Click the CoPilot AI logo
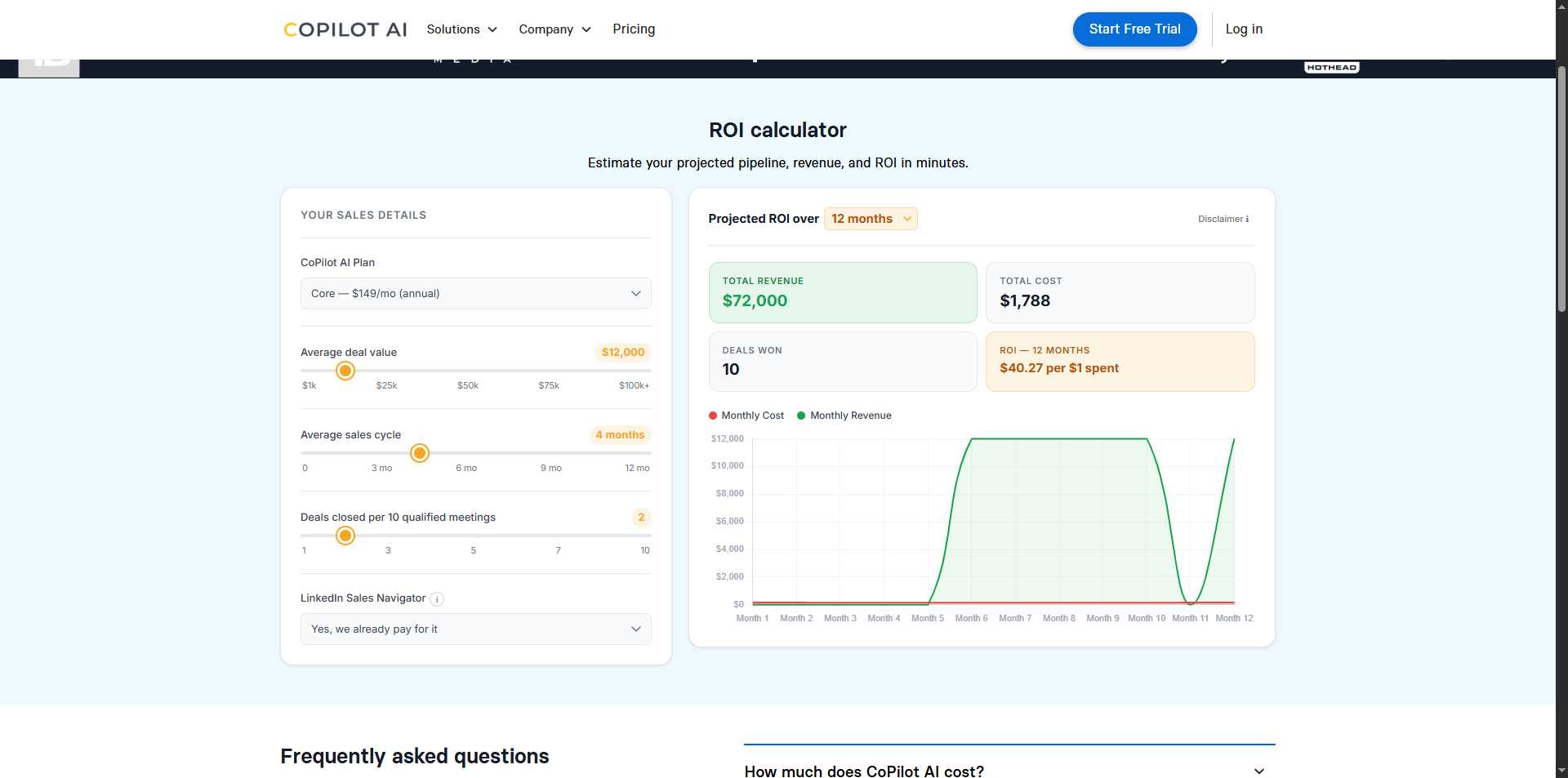This screenshot has height=778, width=1568. pyautogui.click(x=345, y=29)
